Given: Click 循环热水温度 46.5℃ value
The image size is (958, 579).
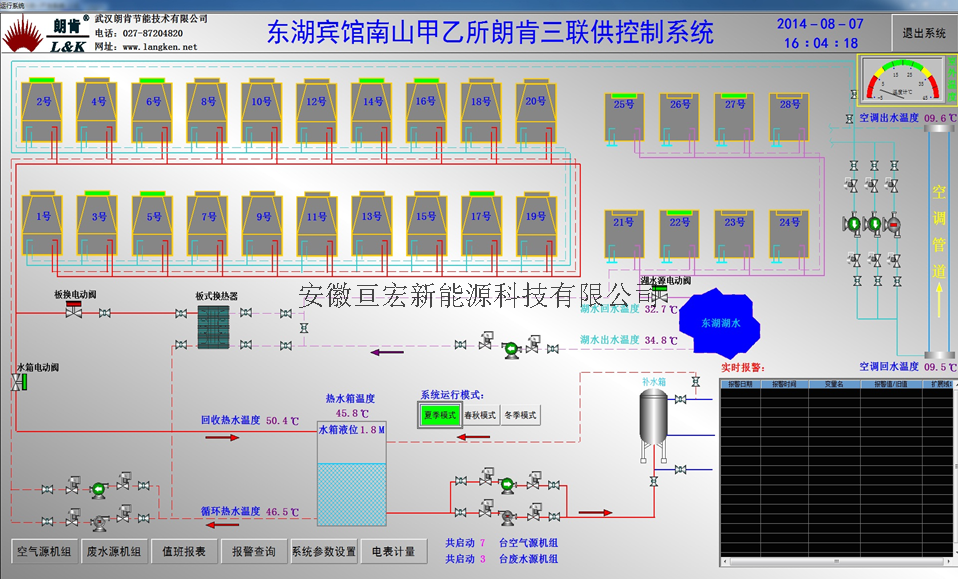Looking at the screenshot, I should tap(282, 512).
